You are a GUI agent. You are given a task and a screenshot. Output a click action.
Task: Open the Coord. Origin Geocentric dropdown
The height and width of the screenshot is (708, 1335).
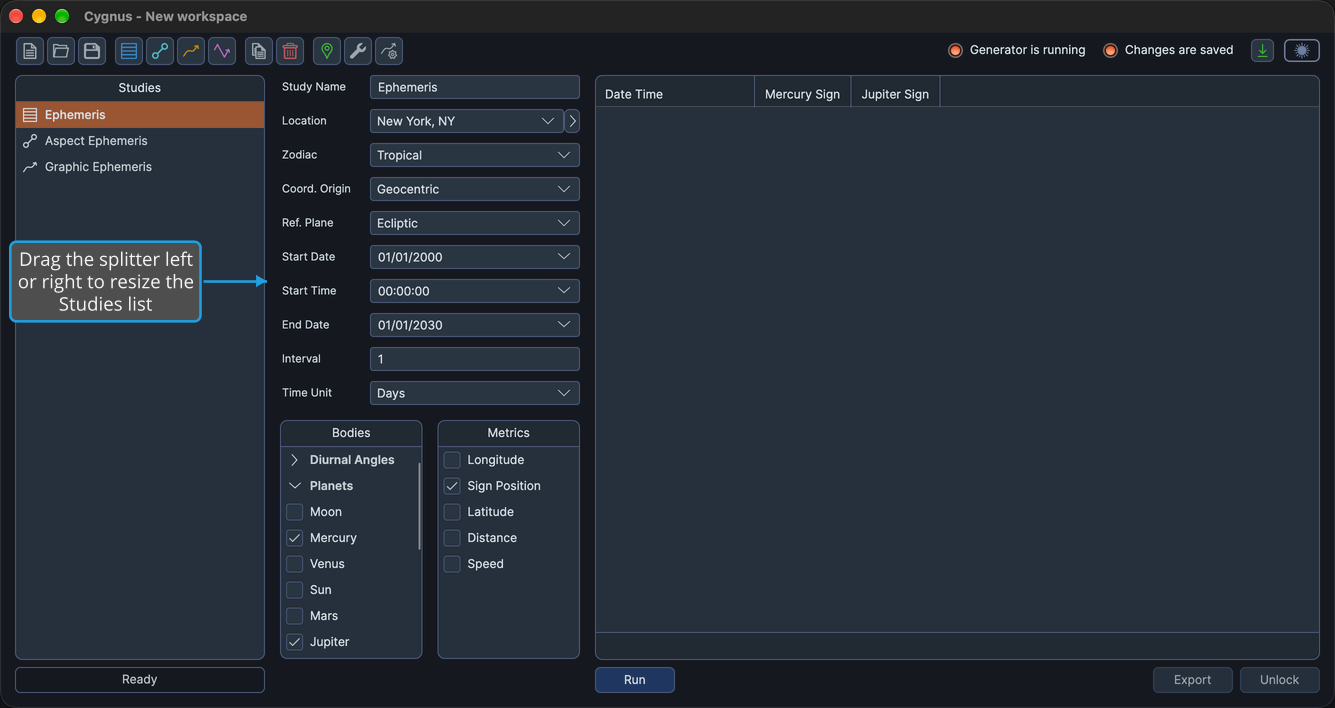coord(475,189)
